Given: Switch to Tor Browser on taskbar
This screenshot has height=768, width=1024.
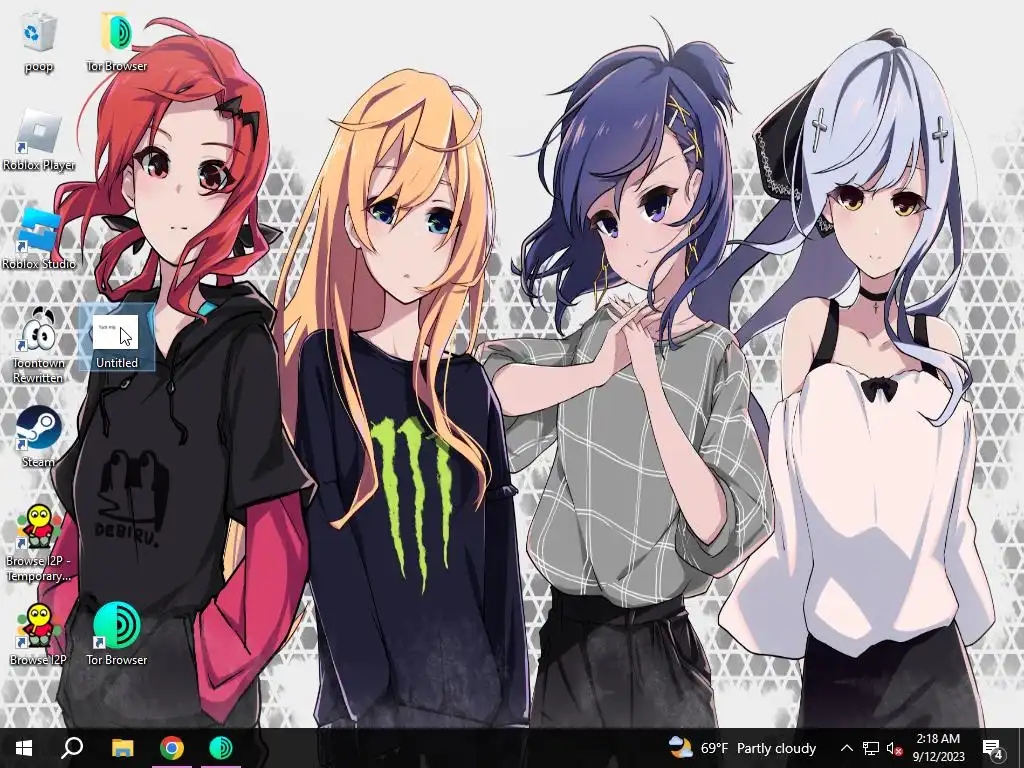Looking at the screenshot, I should click(x=221, y=748).
